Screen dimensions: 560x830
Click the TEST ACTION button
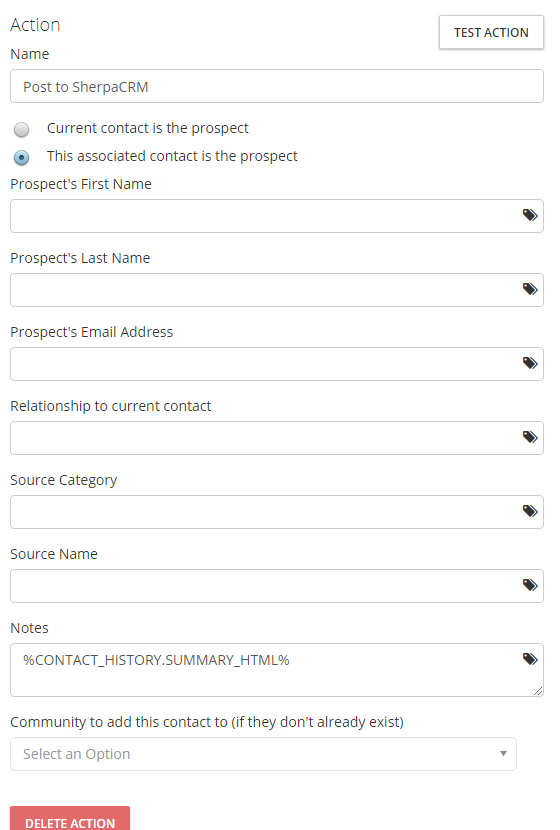[x=491, y=32]
